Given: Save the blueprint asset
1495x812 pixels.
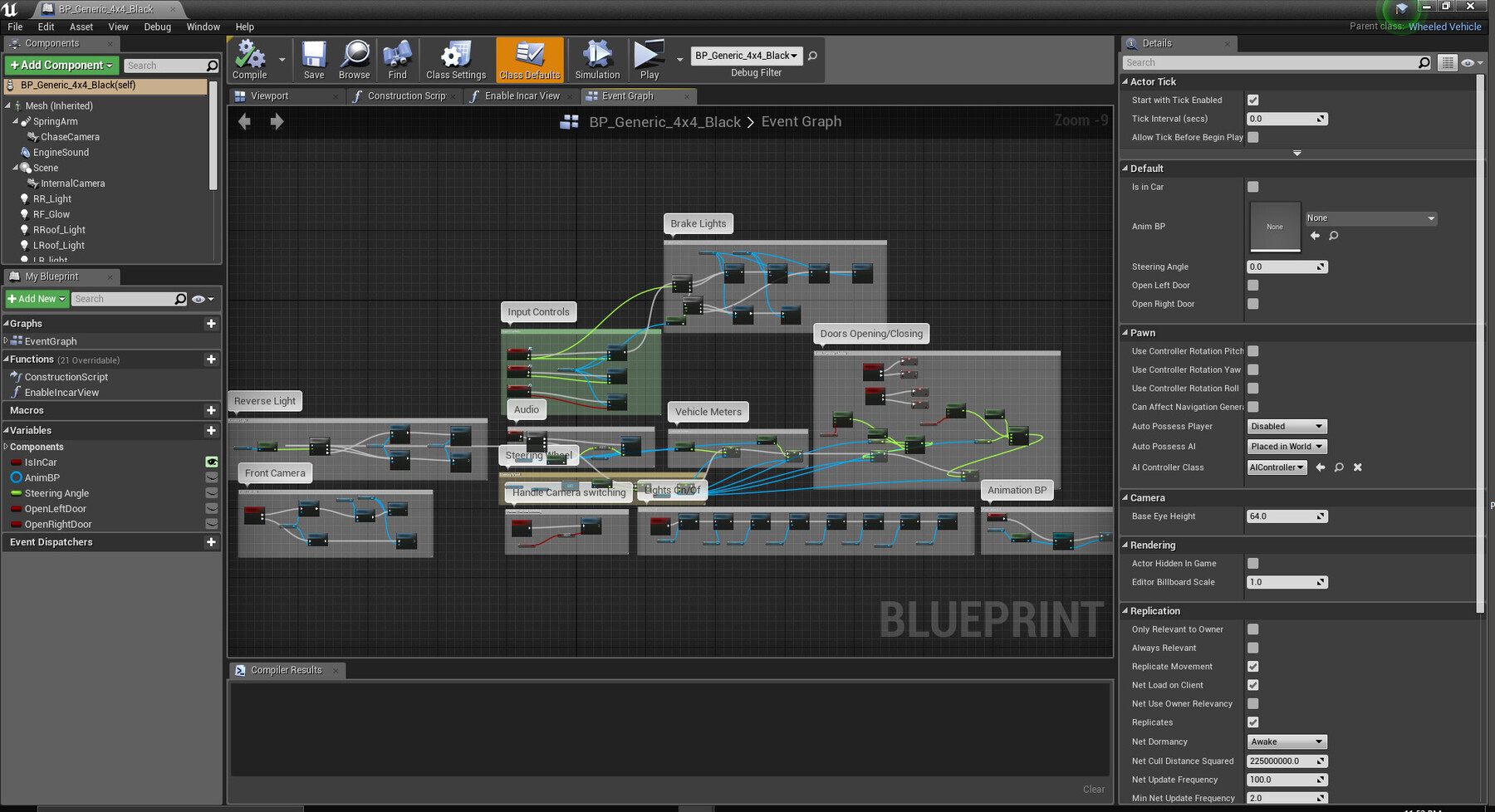Looking at the screenshot, I should tap(313, 58).
